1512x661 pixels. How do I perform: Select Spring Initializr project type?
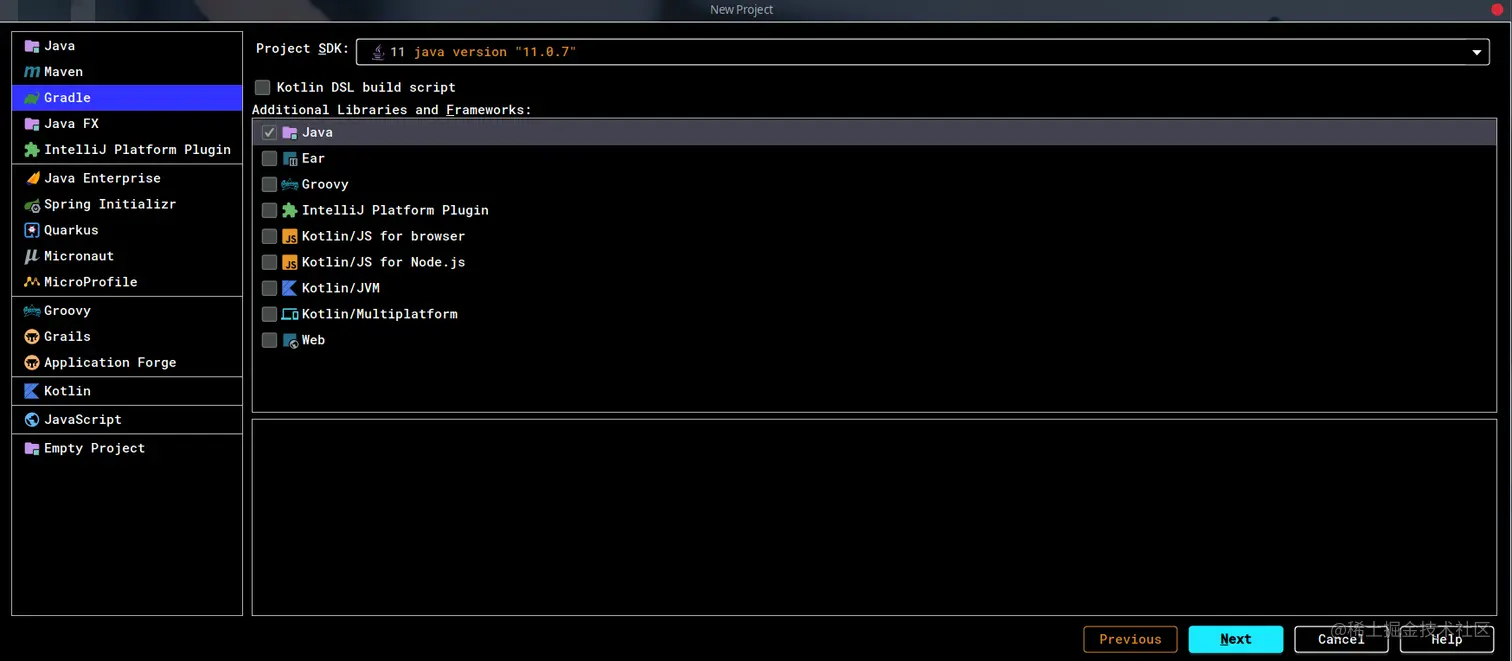[127, 204]
